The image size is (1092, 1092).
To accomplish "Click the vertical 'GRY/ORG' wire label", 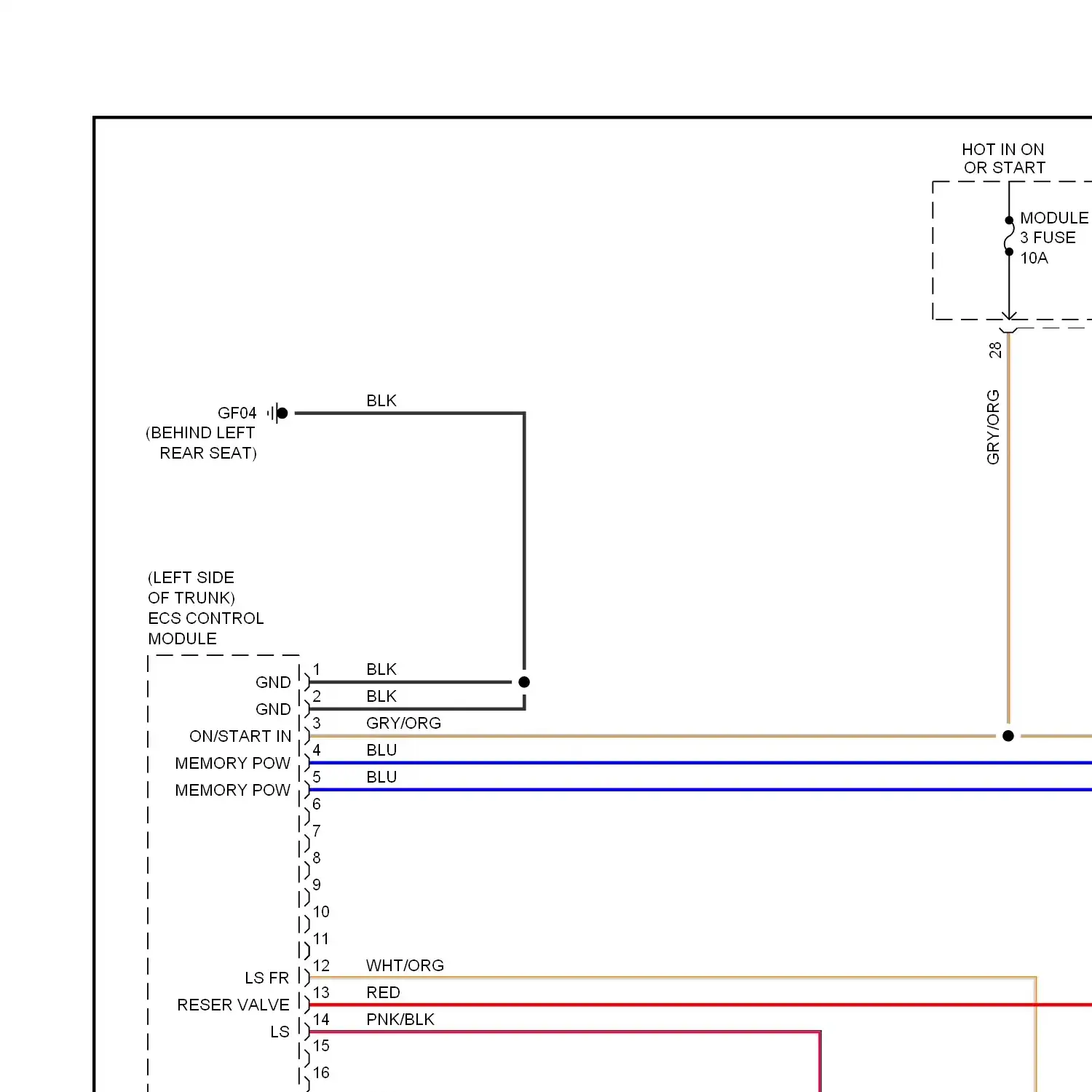I will point(993,427).
